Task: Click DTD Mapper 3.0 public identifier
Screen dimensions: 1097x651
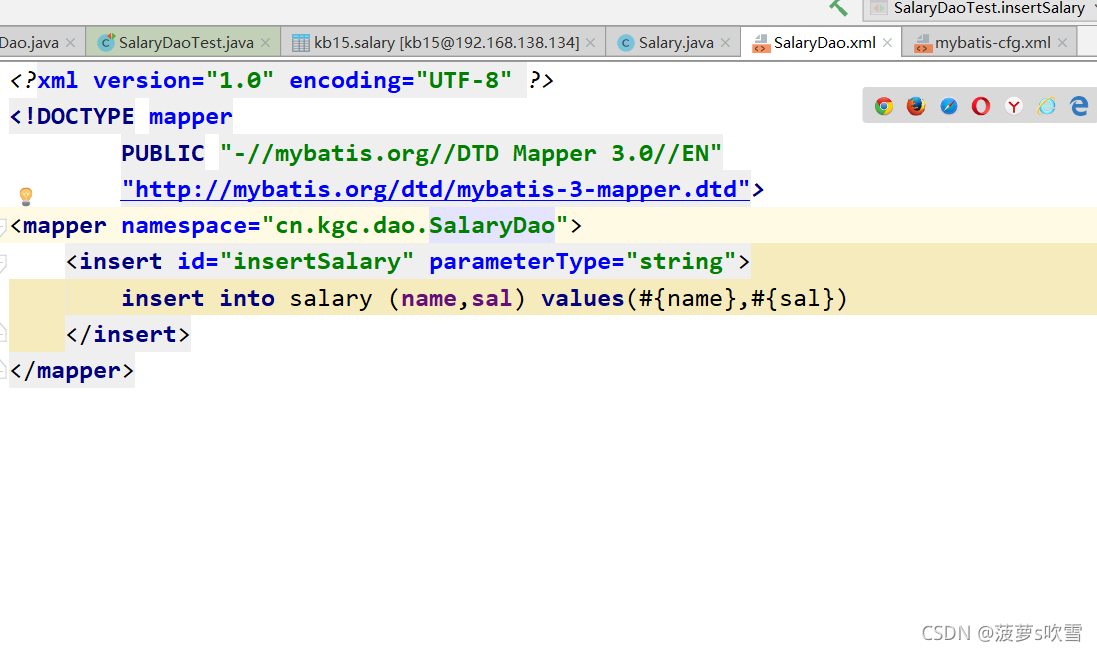Action: tap(470, 153)
